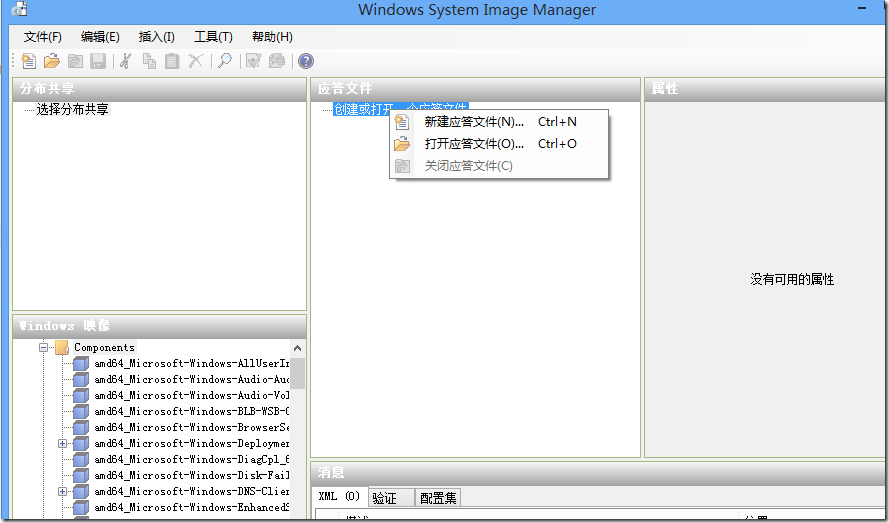Click the Create Configuration Set toolbar icon
Image resolution: width=889 pixels, height=523 pixels.
click(x=277, y=61)
